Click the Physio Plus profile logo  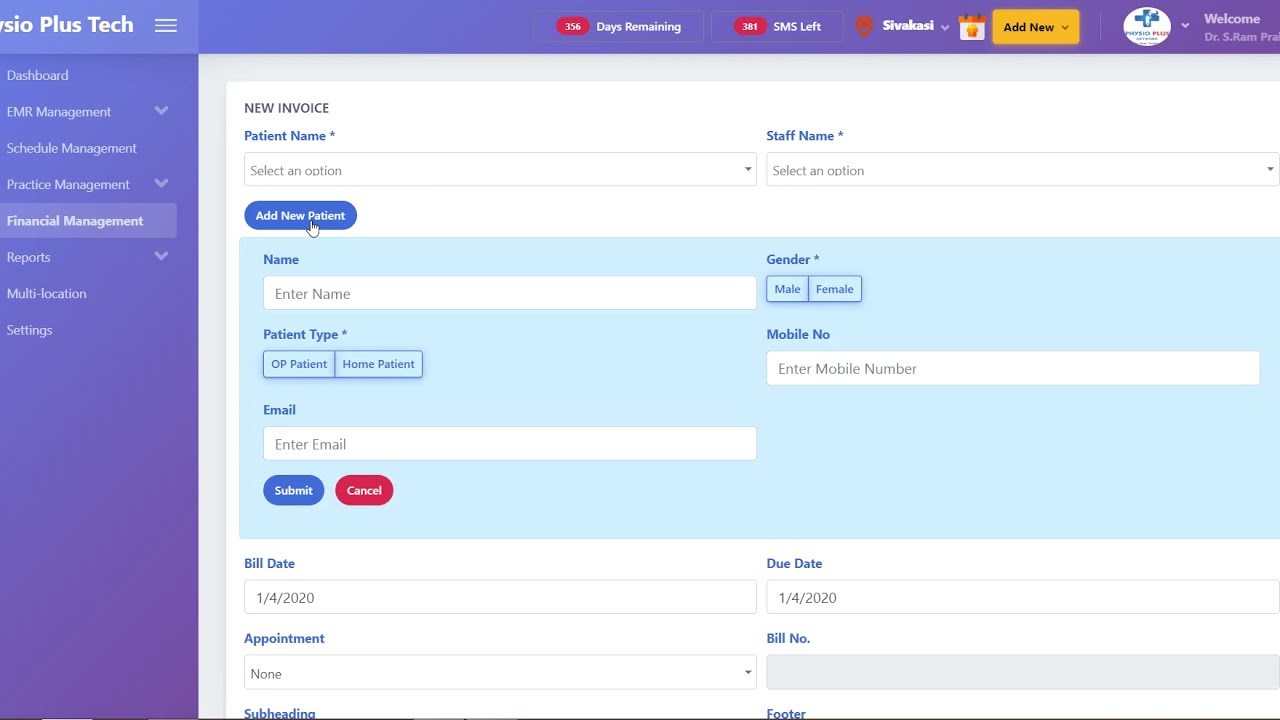pos(1147,27)
